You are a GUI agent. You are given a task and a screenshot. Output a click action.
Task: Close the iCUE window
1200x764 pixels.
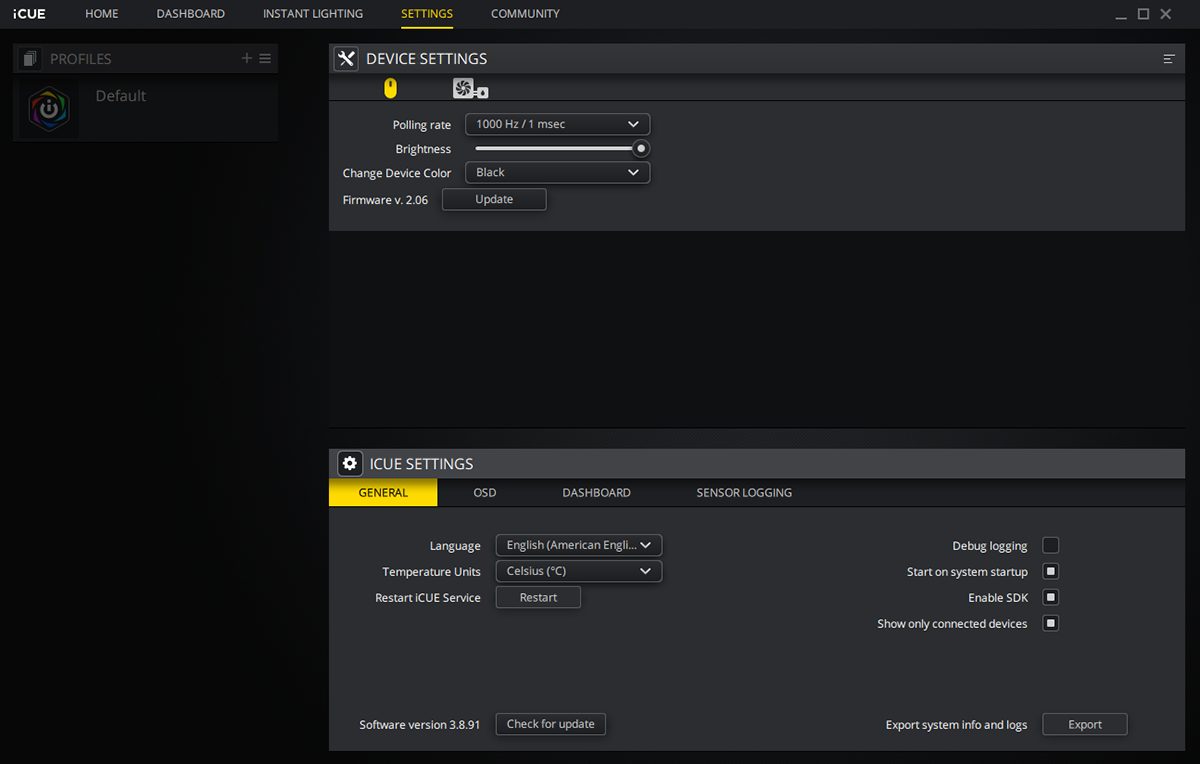click(x=1165, y=14)
